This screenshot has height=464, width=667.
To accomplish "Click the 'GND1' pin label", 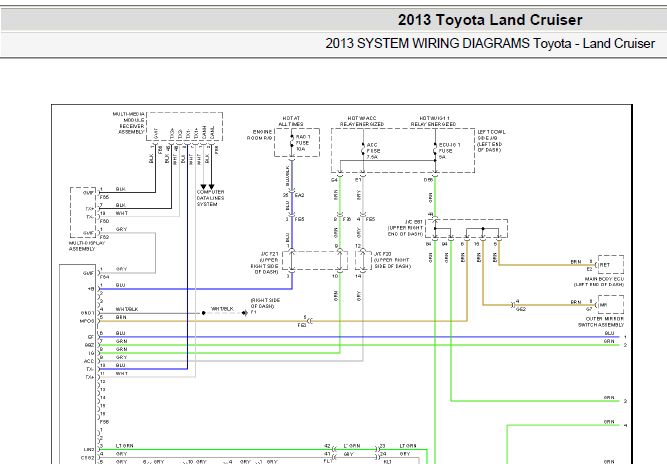I will click(87, 313).
